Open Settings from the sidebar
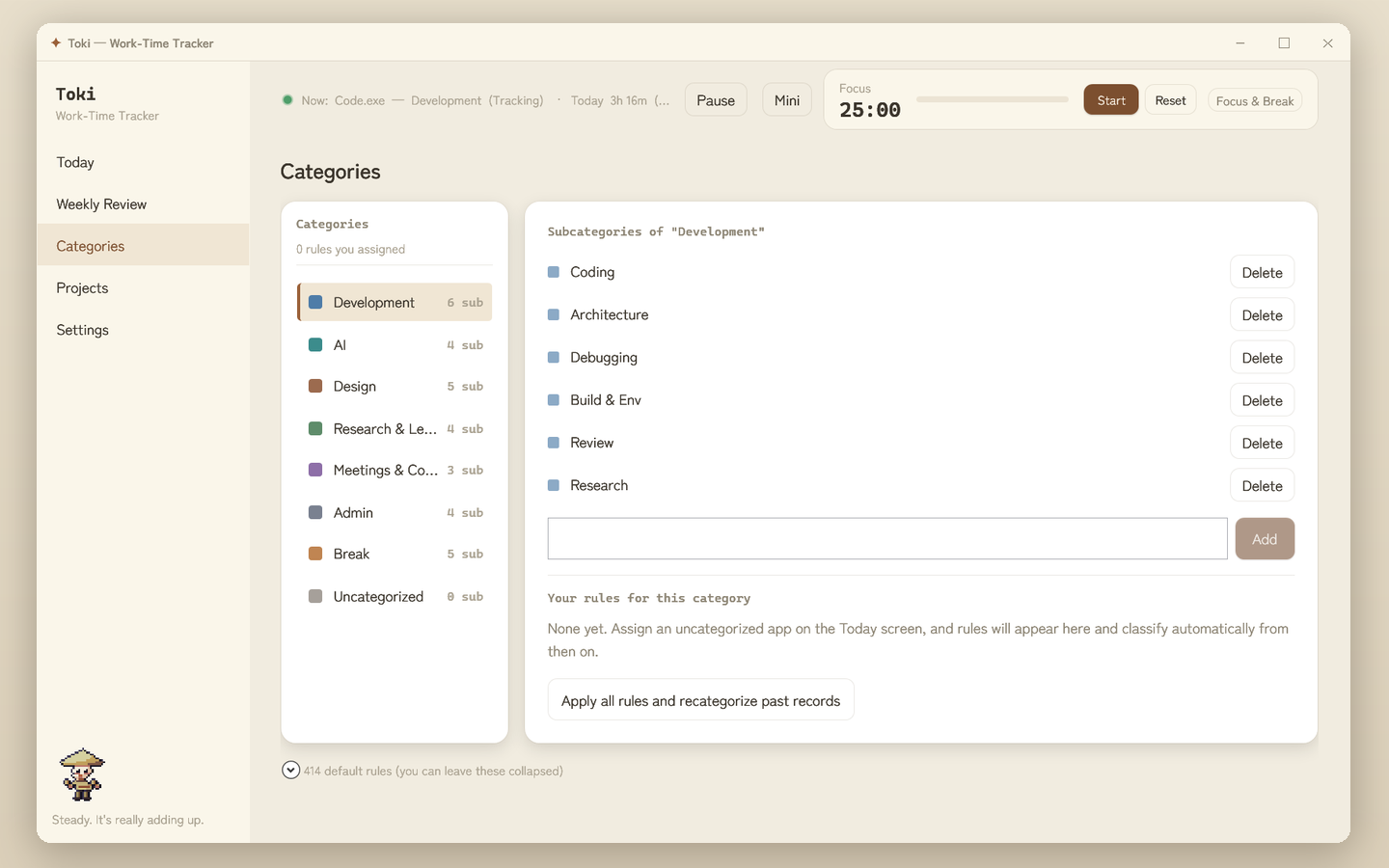This screenshot has height=868, width=1389. click(x=143, y=330)
